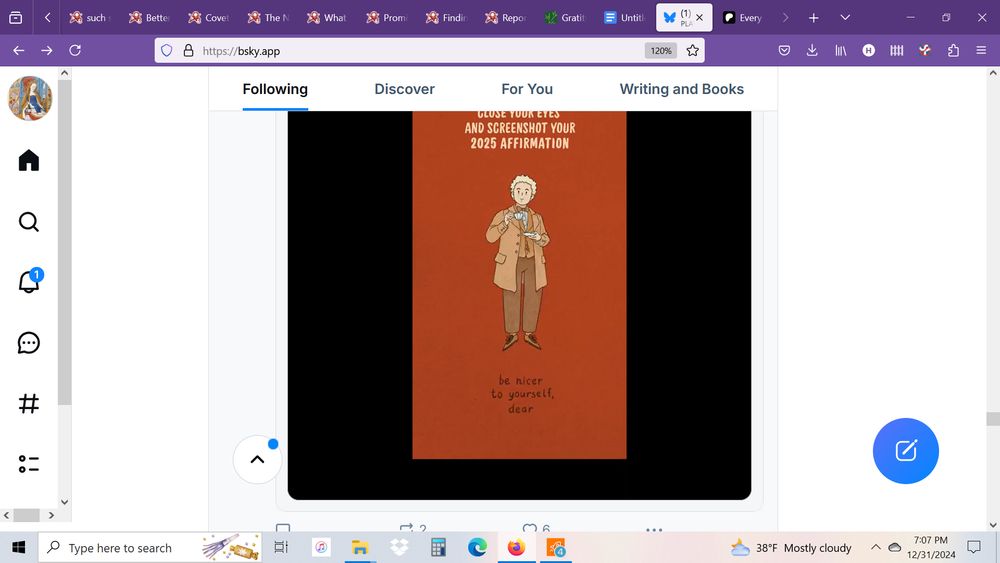Open Bluesky Home feed icon
The width and height of the screenshot is (1000, 563).
point(29,160)
